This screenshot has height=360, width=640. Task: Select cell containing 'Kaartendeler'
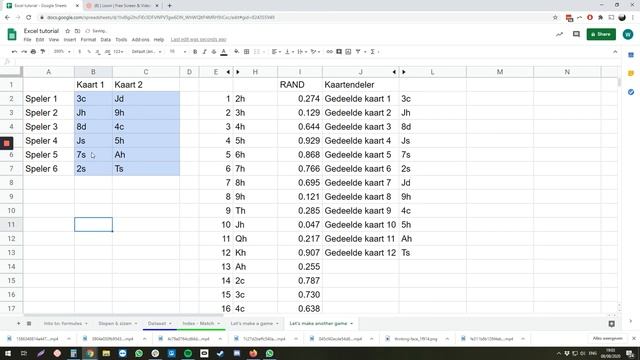point(361,85)
